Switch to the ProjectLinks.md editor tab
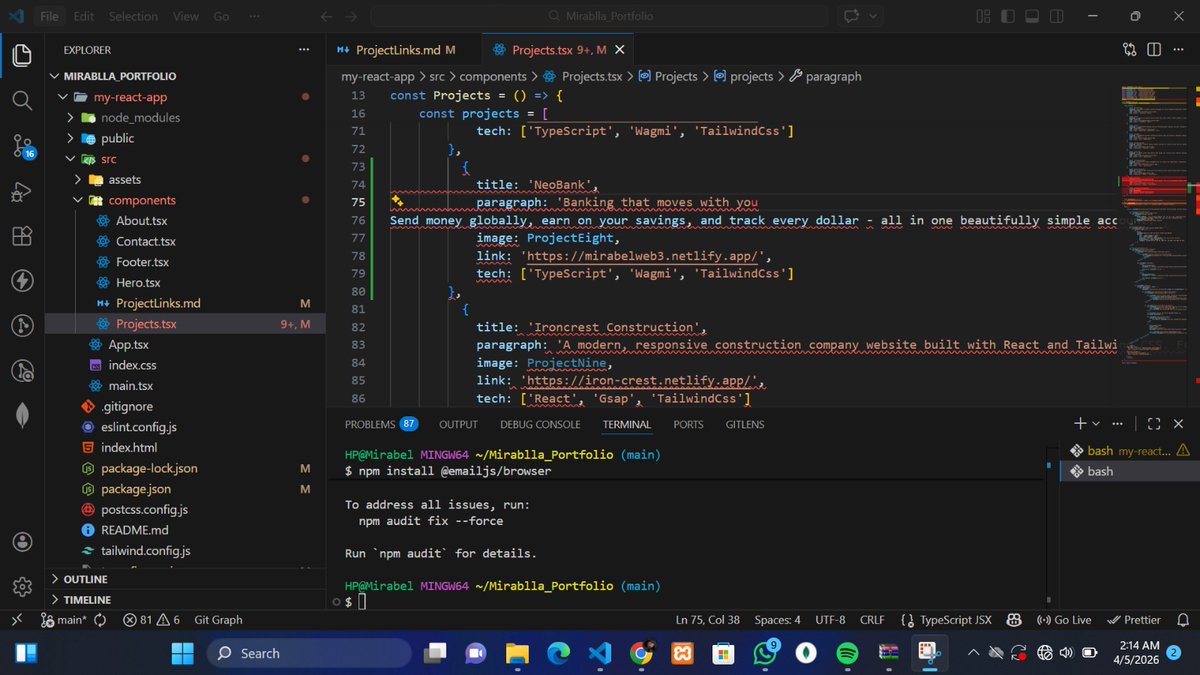This screenshot has width=1200, height=675. (405, 49)
